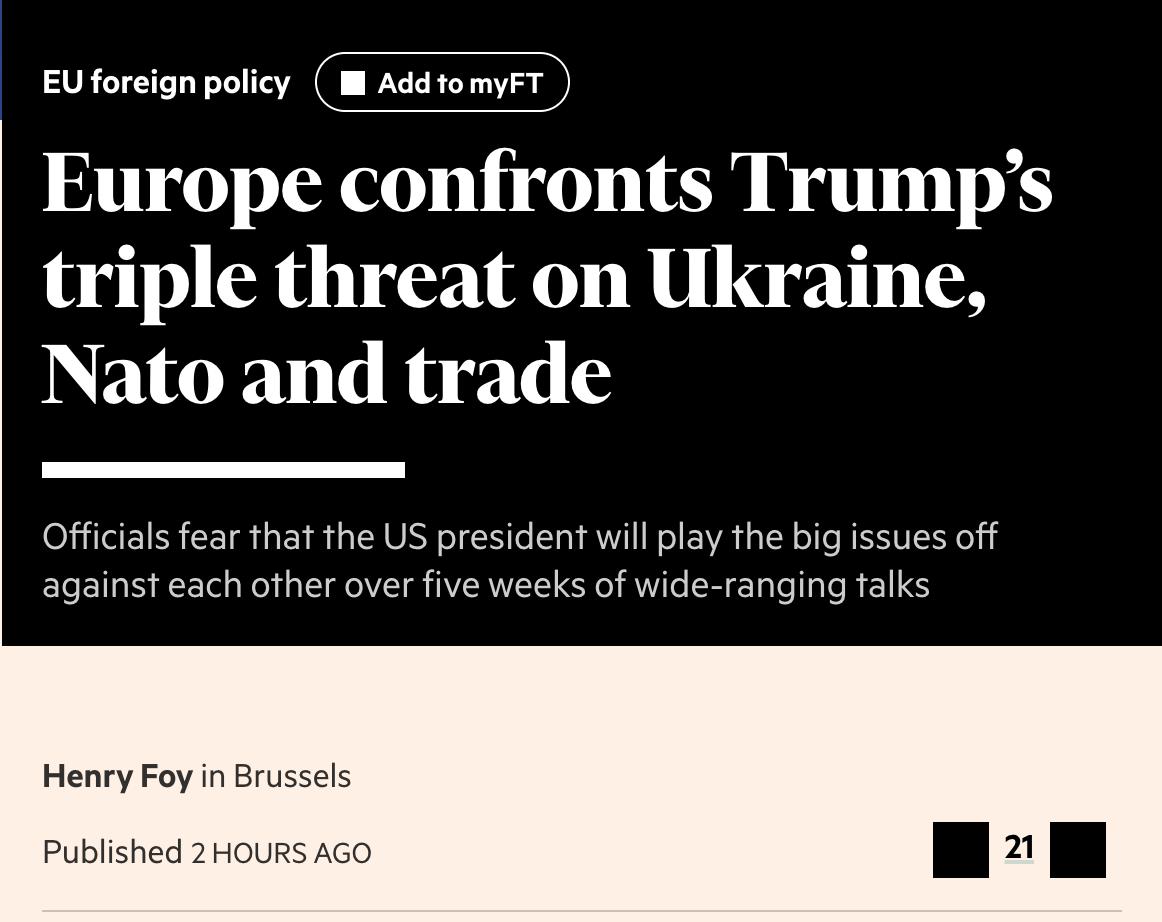Click the Add to myFT button
This screenshot has width=1162, height=922.
click(x=442, y=82)
